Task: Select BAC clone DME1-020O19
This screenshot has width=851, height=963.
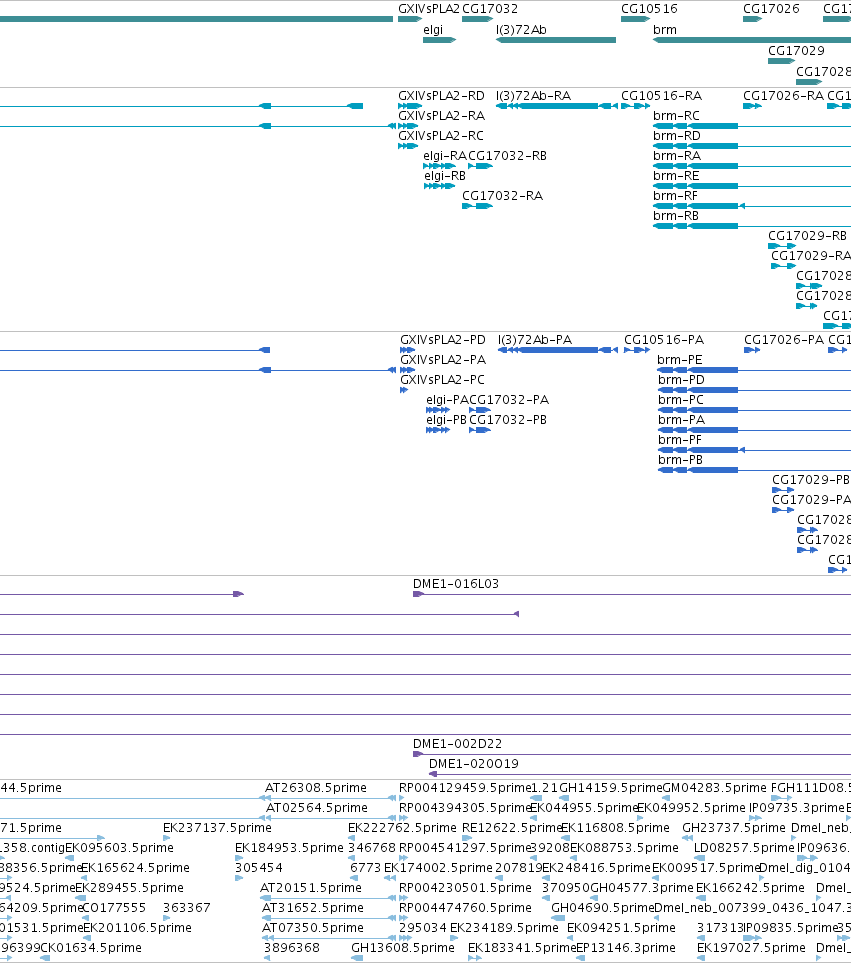Action: click(473, 764)
